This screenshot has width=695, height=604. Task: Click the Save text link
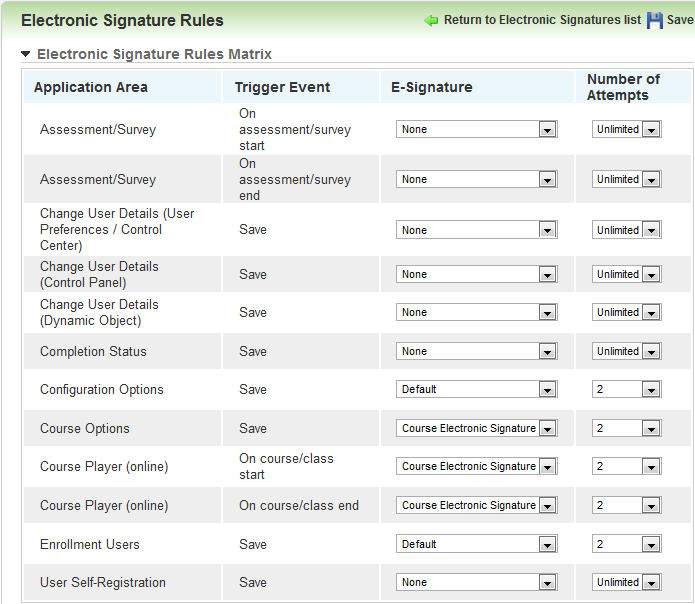pyautogui.click(x=680, y=20)
